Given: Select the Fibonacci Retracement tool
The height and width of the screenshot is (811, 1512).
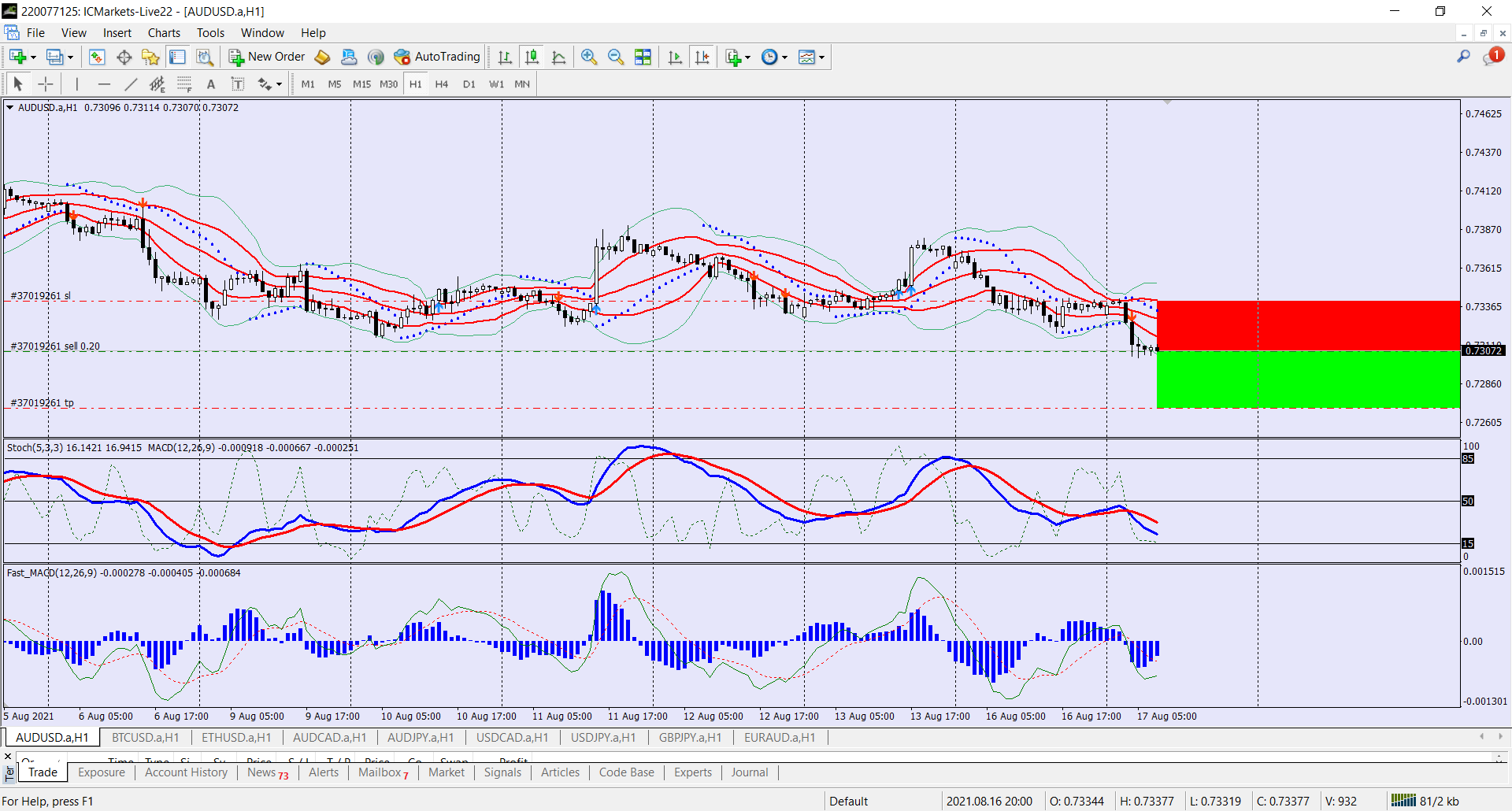Looking at the screenshot, I should 184,84.
